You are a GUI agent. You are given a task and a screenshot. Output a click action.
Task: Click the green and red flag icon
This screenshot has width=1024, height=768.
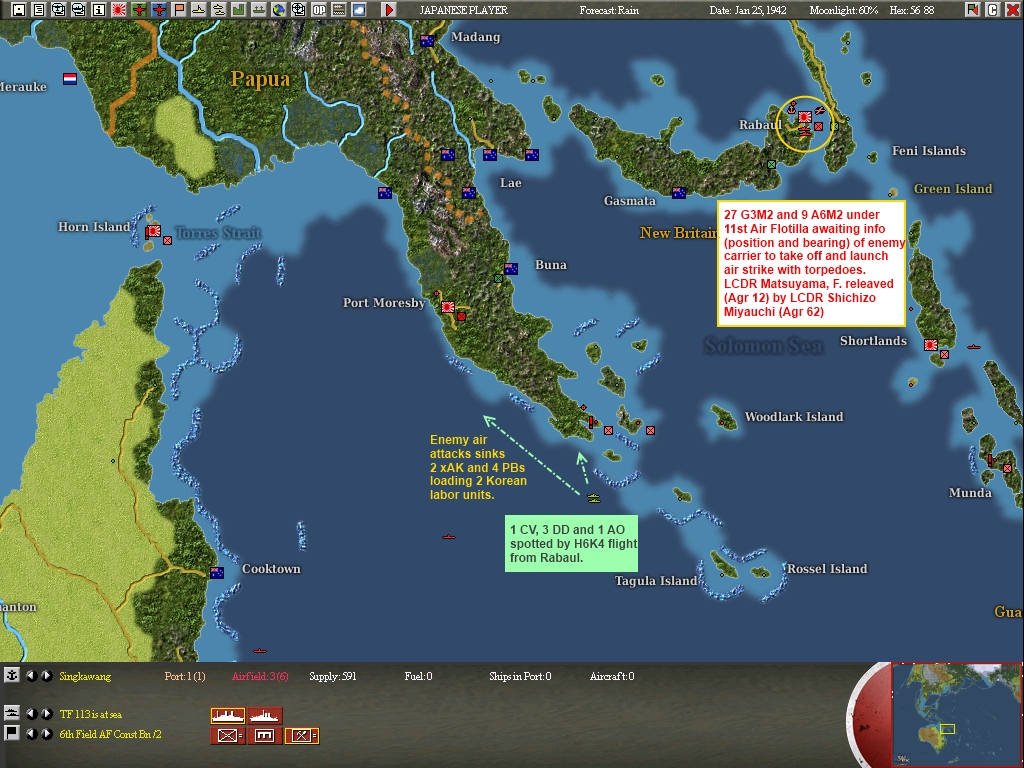click(x=972, y=10)
